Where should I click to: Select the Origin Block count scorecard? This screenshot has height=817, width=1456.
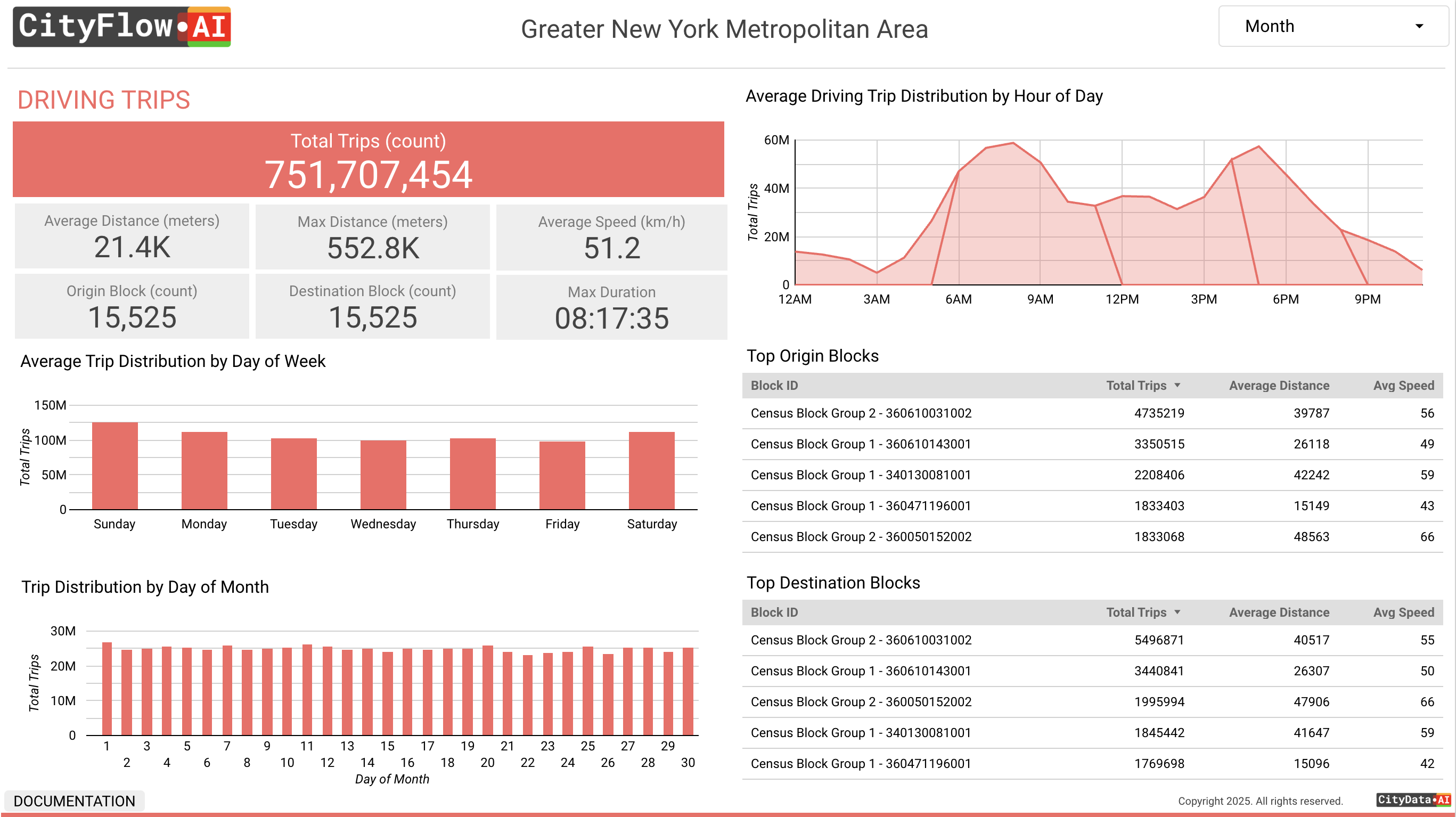coord(132,306)
